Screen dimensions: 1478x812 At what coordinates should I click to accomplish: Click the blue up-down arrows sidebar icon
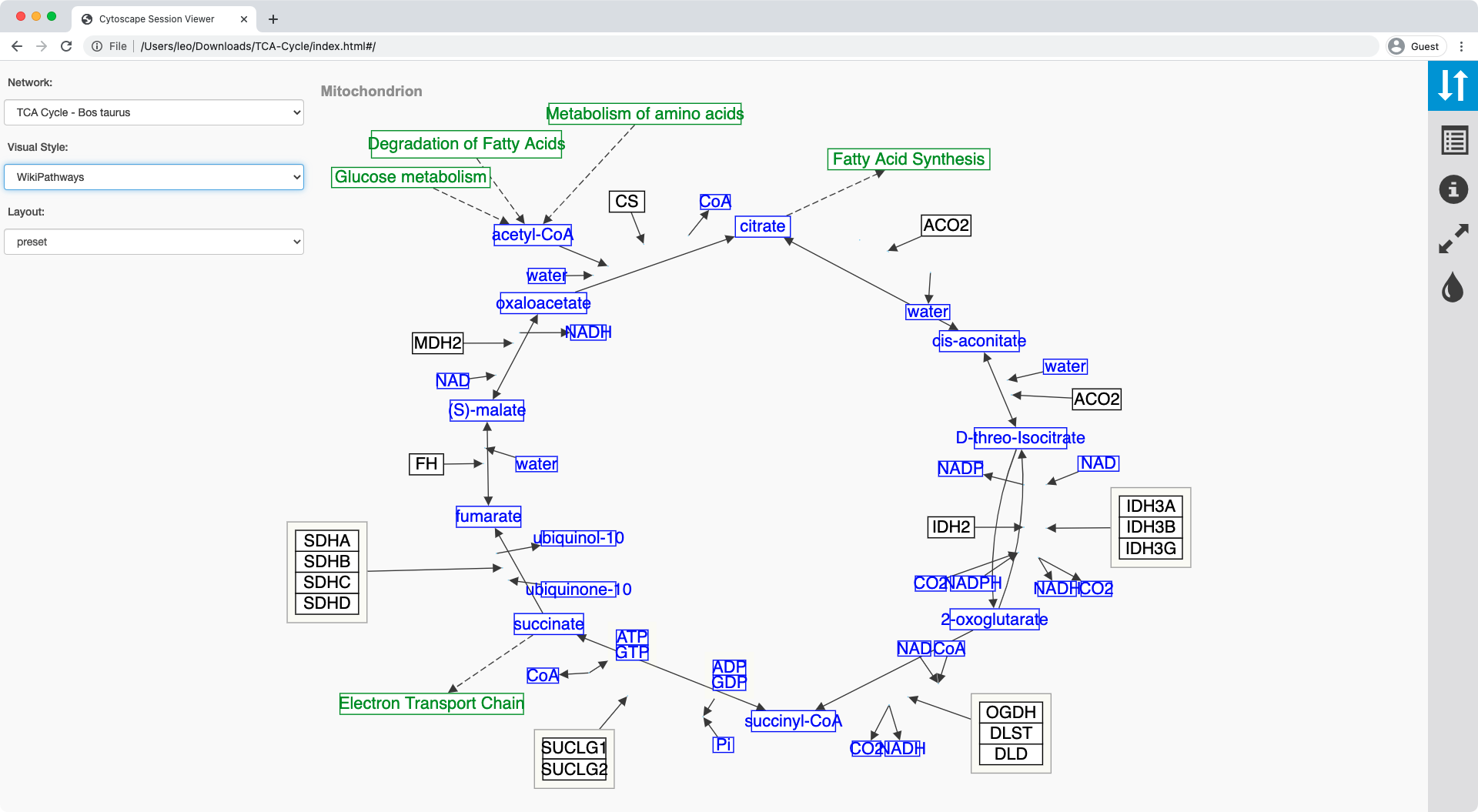(1453, 85)
